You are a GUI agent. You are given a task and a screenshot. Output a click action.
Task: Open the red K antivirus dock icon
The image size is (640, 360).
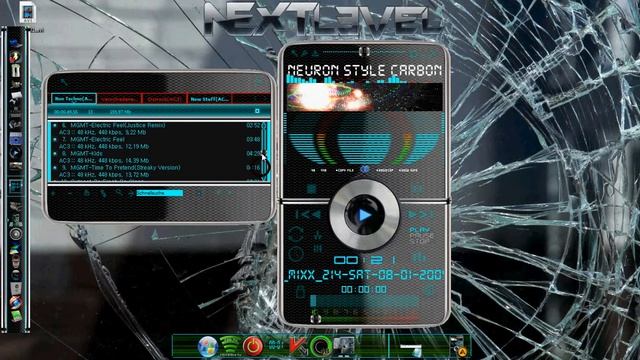(x=298, y=346)
